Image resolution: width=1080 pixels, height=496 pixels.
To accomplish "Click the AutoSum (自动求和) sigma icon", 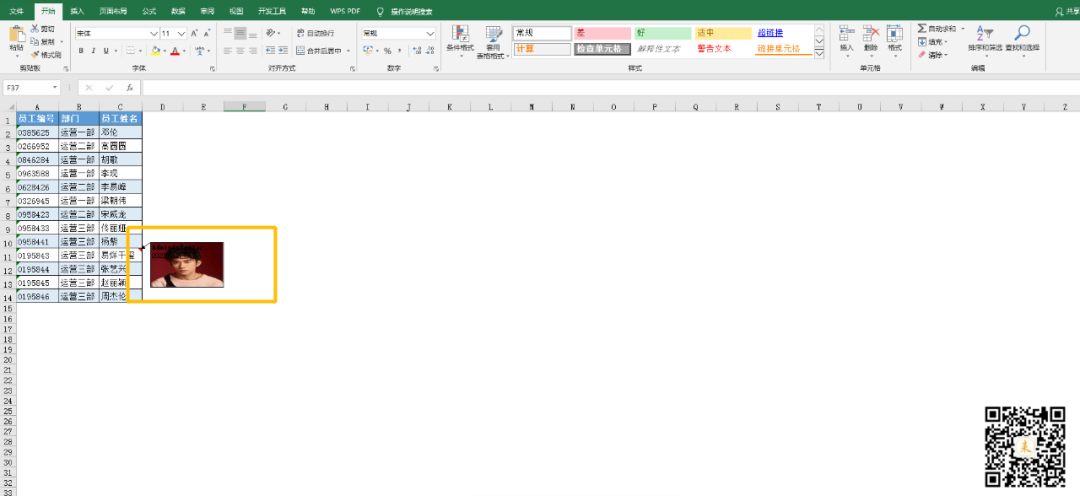I will pyautogui.click(x=922, y=29).
